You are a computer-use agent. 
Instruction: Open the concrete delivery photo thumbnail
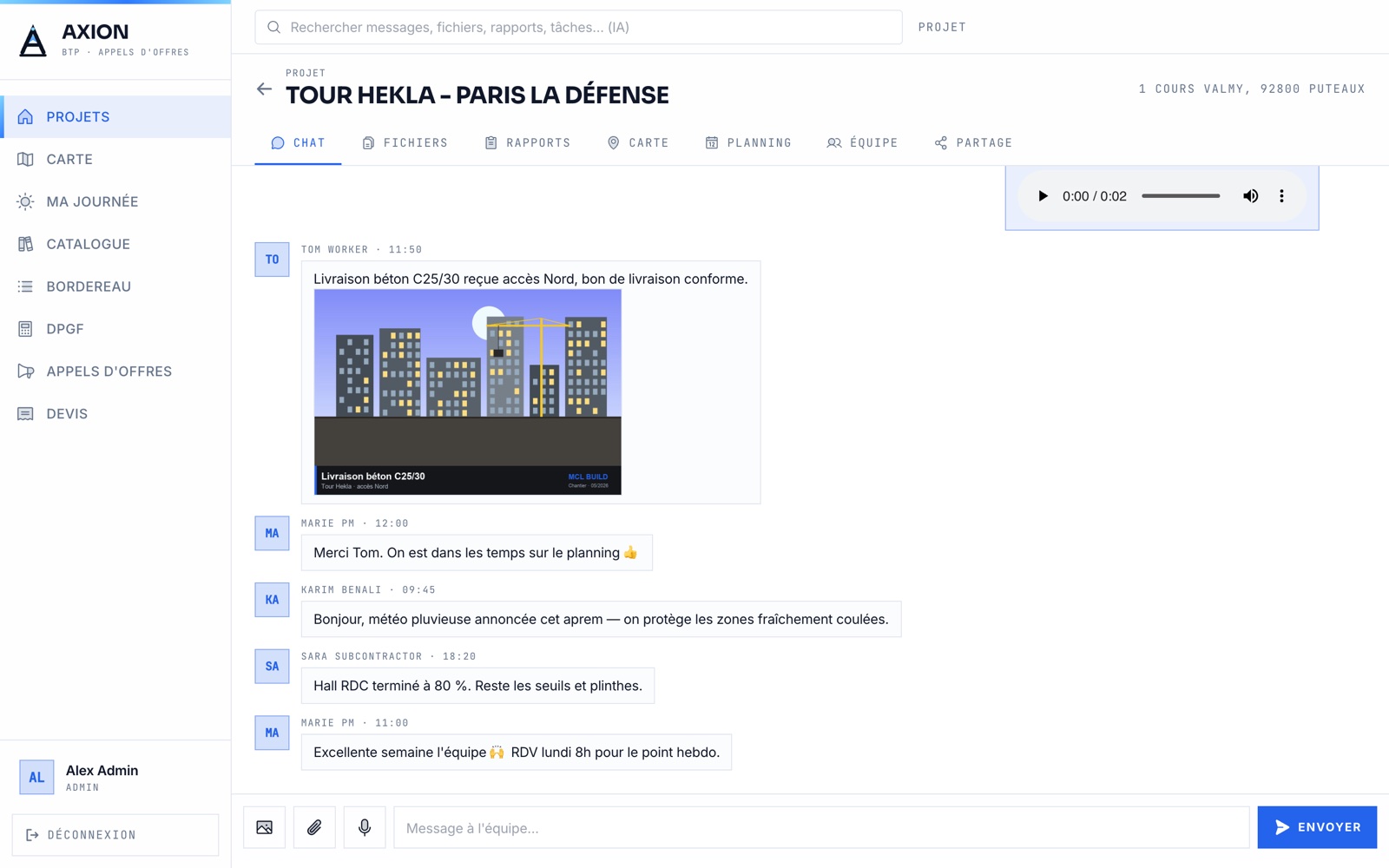coord(468,392)
